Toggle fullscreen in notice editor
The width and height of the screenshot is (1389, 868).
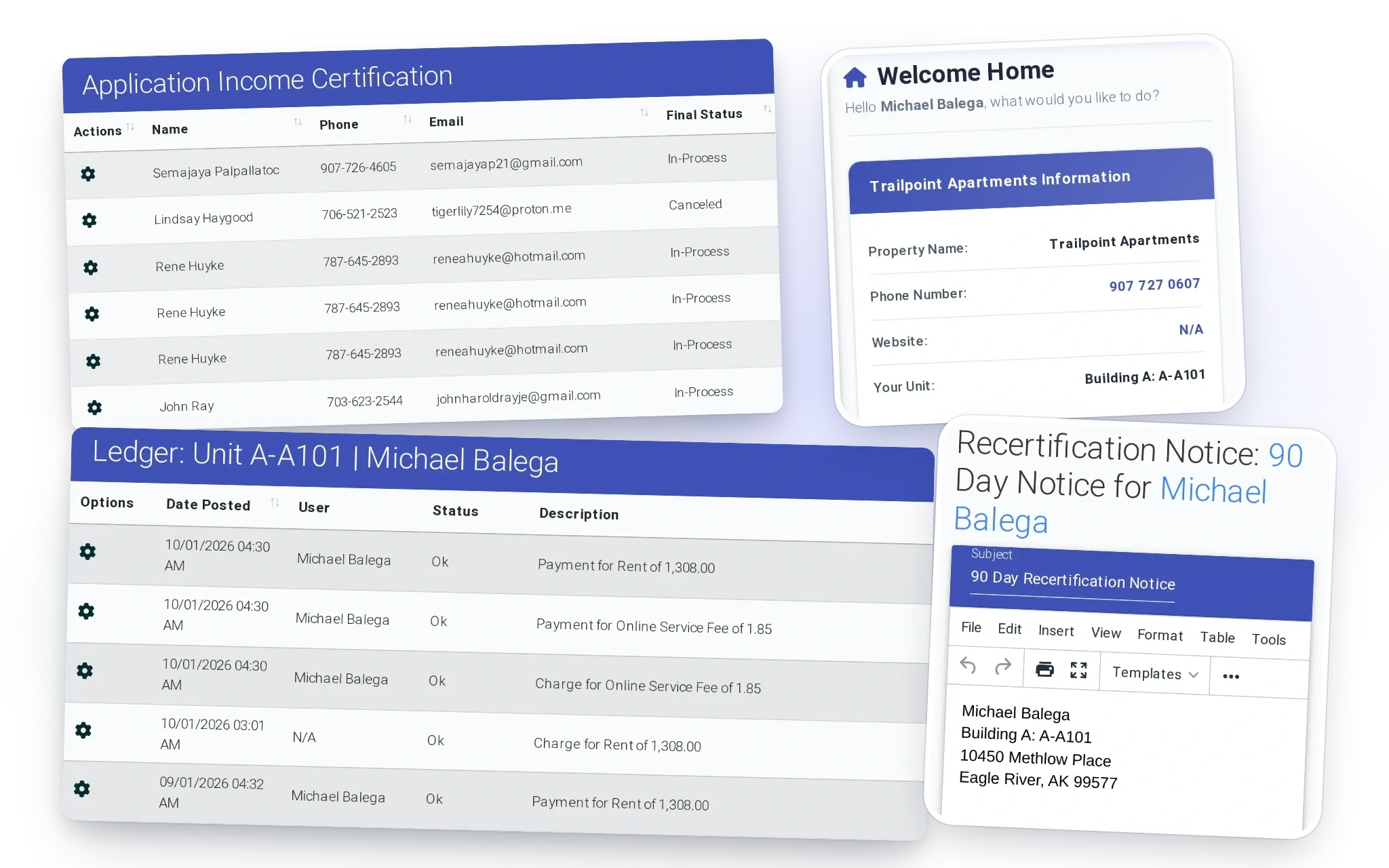(x=1079, y=671)
